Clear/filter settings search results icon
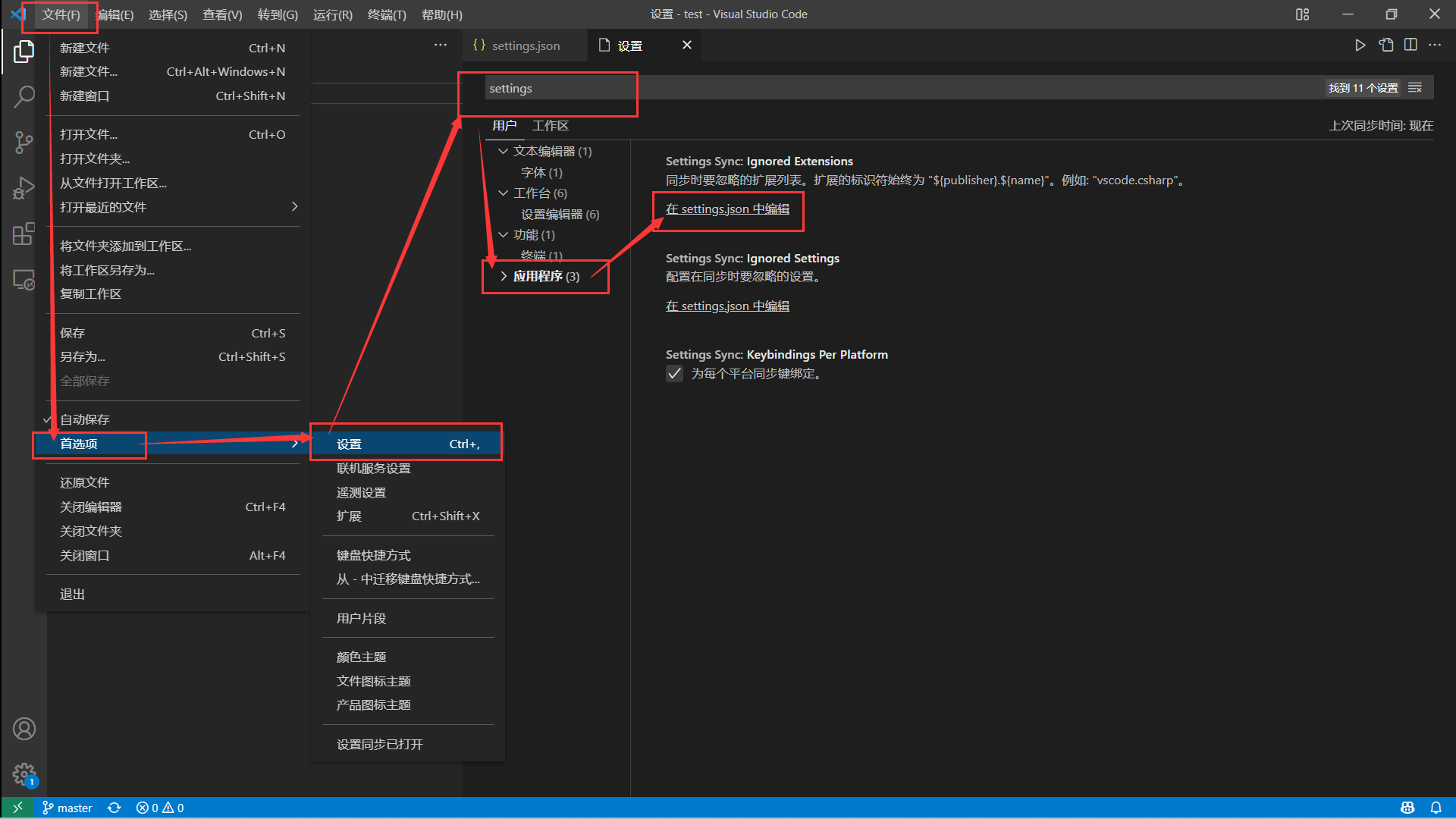This screenshot has width=1456, height=819. tap(1415, 88)
